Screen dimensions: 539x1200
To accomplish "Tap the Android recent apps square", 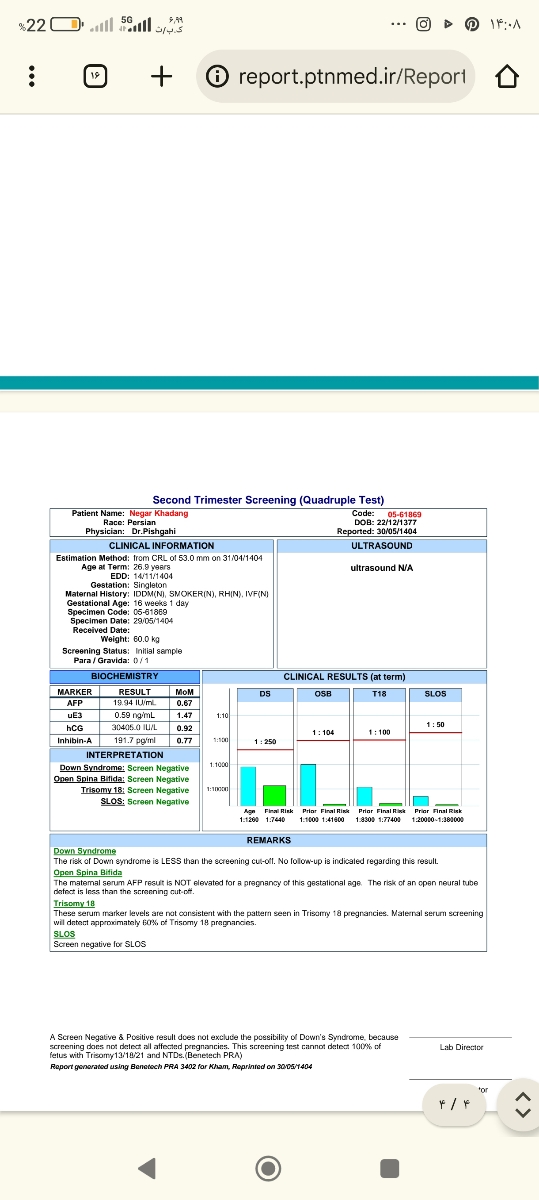I will point(390,1167).
